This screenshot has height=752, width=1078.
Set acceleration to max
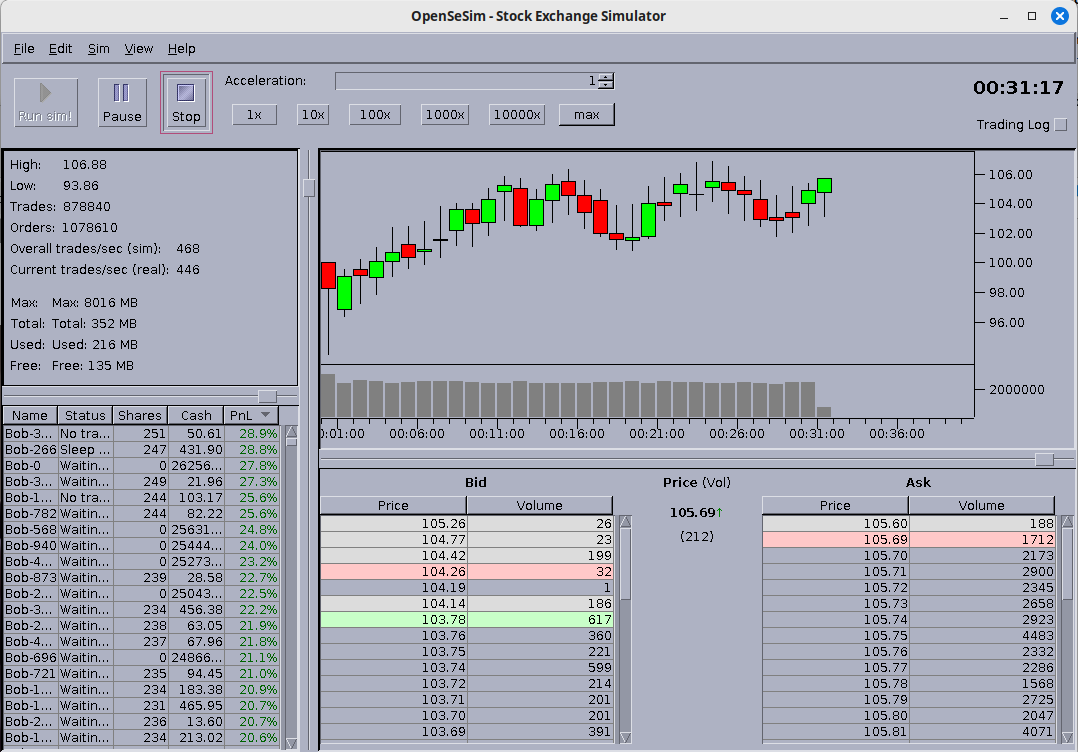click(x=586, y=115)
